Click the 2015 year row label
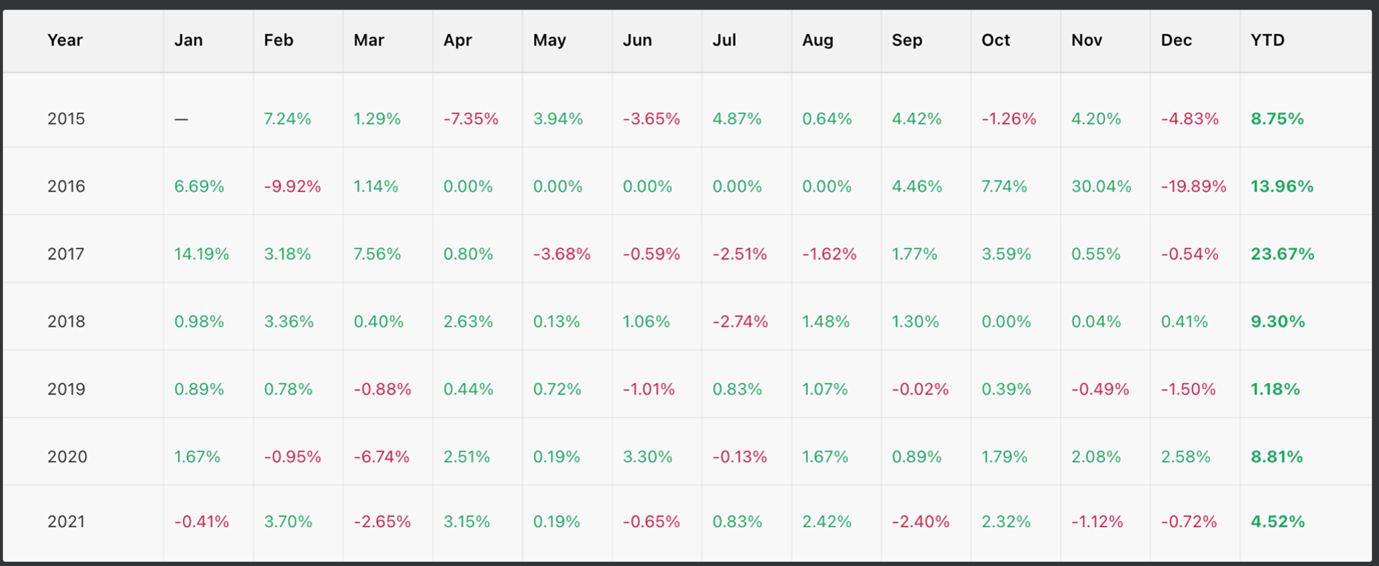1379x566 pixels. (66, 119)
